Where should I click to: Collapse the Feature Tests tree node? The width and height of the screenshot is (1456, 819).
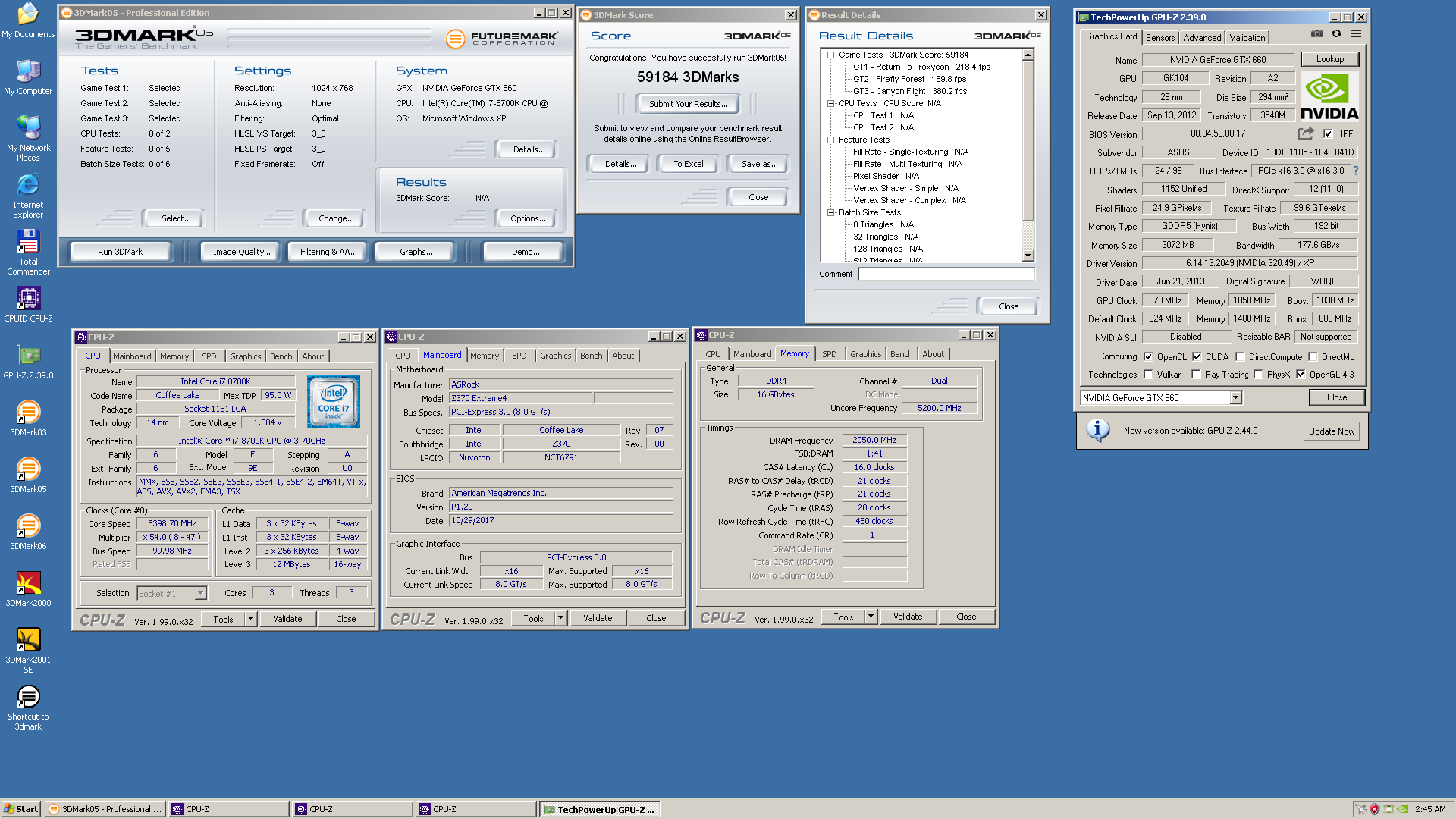[x=830, y=140]
